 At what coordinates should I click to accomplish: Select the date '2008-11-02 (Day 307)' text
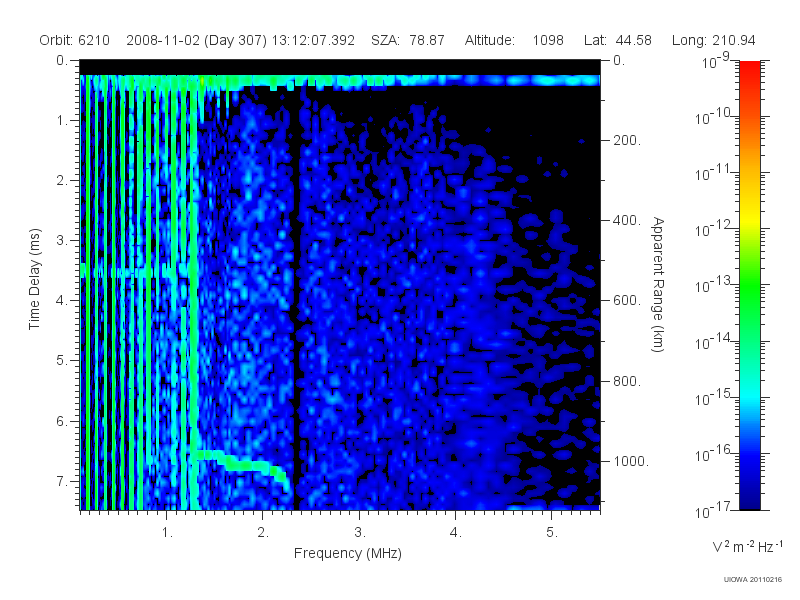pos(196,40)
